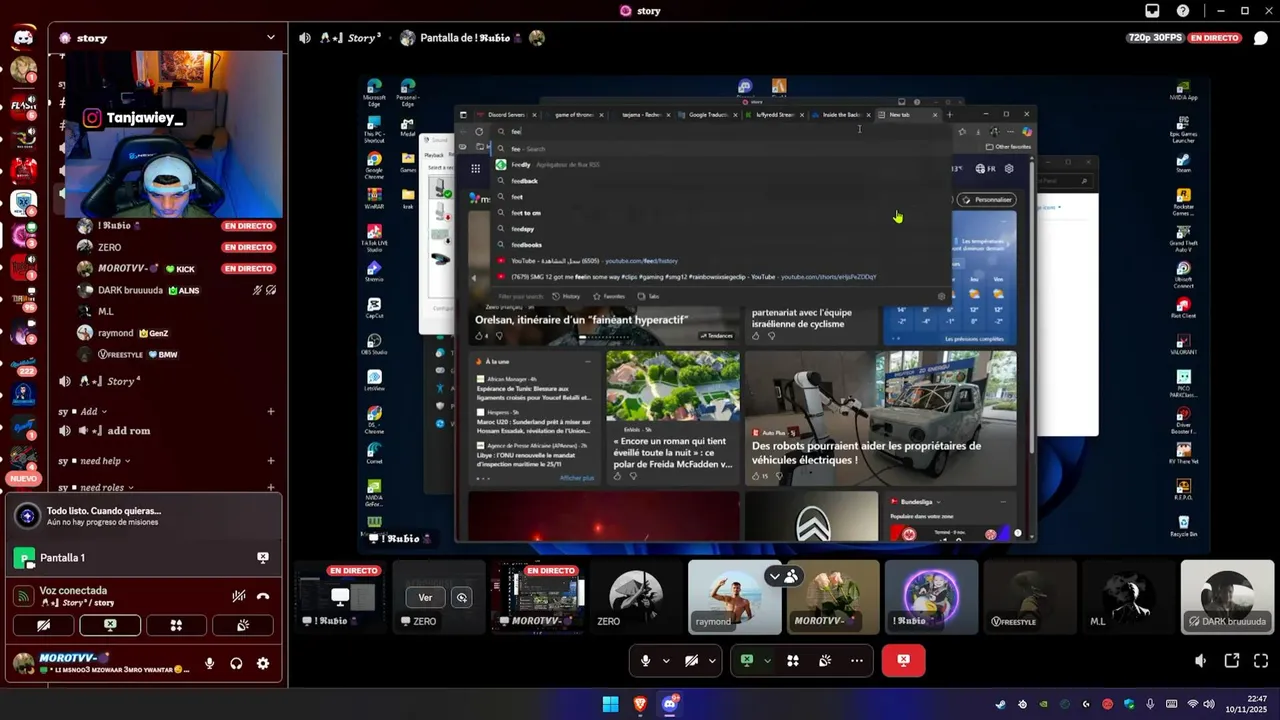Add a channel to the add category
The image size is (1280, 720).
tap(271, 411)
